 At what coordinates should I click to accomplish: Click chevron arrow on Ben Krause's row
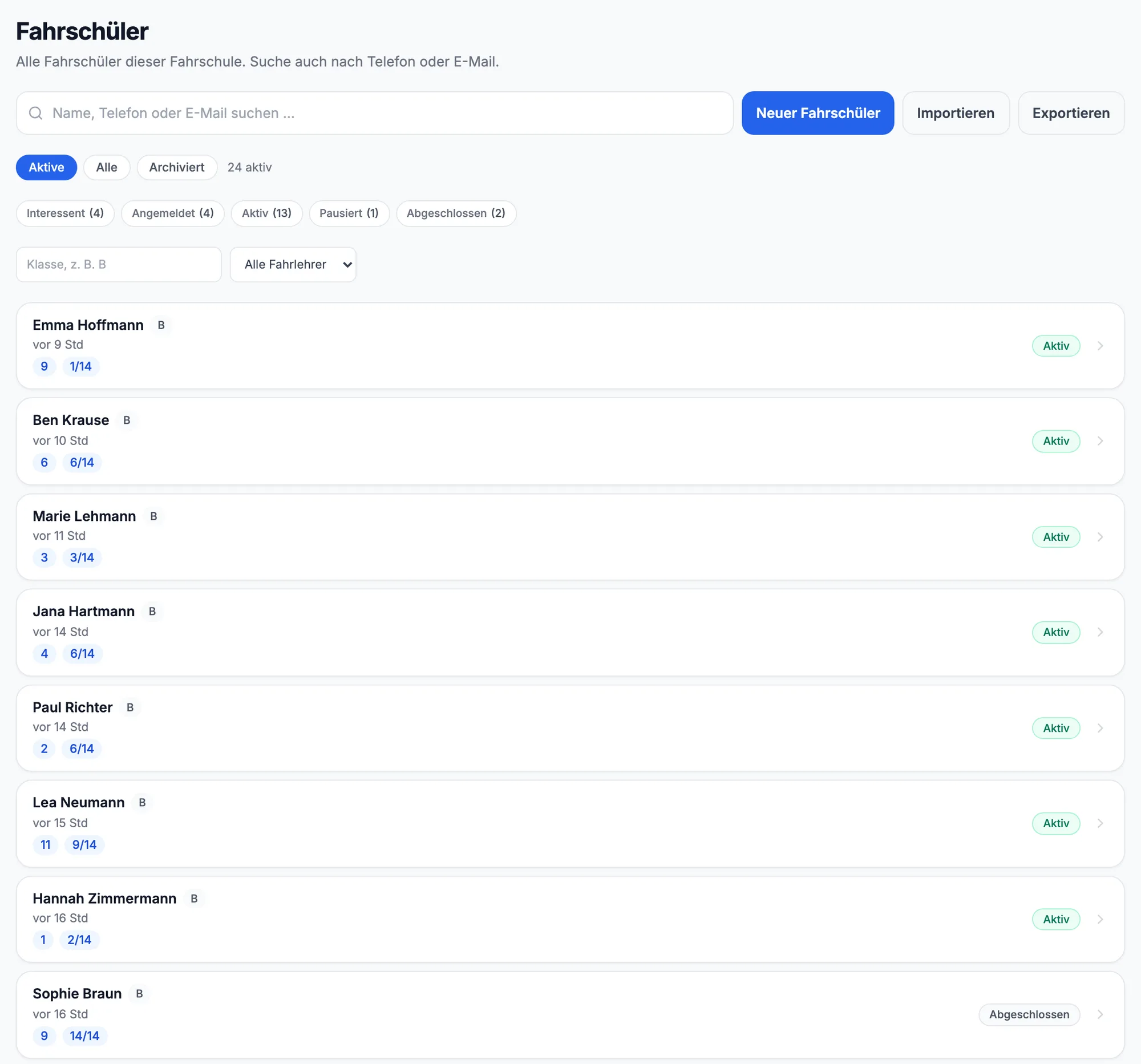1100,441
